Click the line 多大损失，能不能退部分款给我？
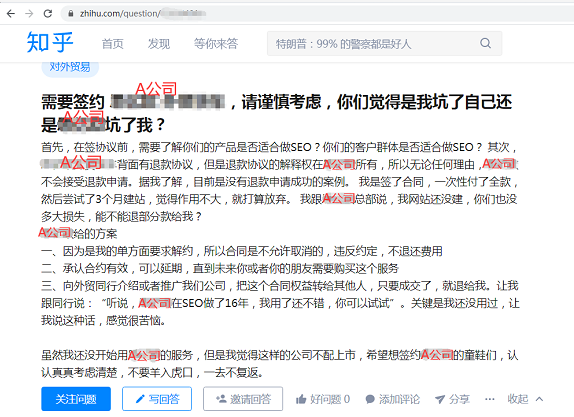This screenshot has width=574, height=417. (121, 216)
